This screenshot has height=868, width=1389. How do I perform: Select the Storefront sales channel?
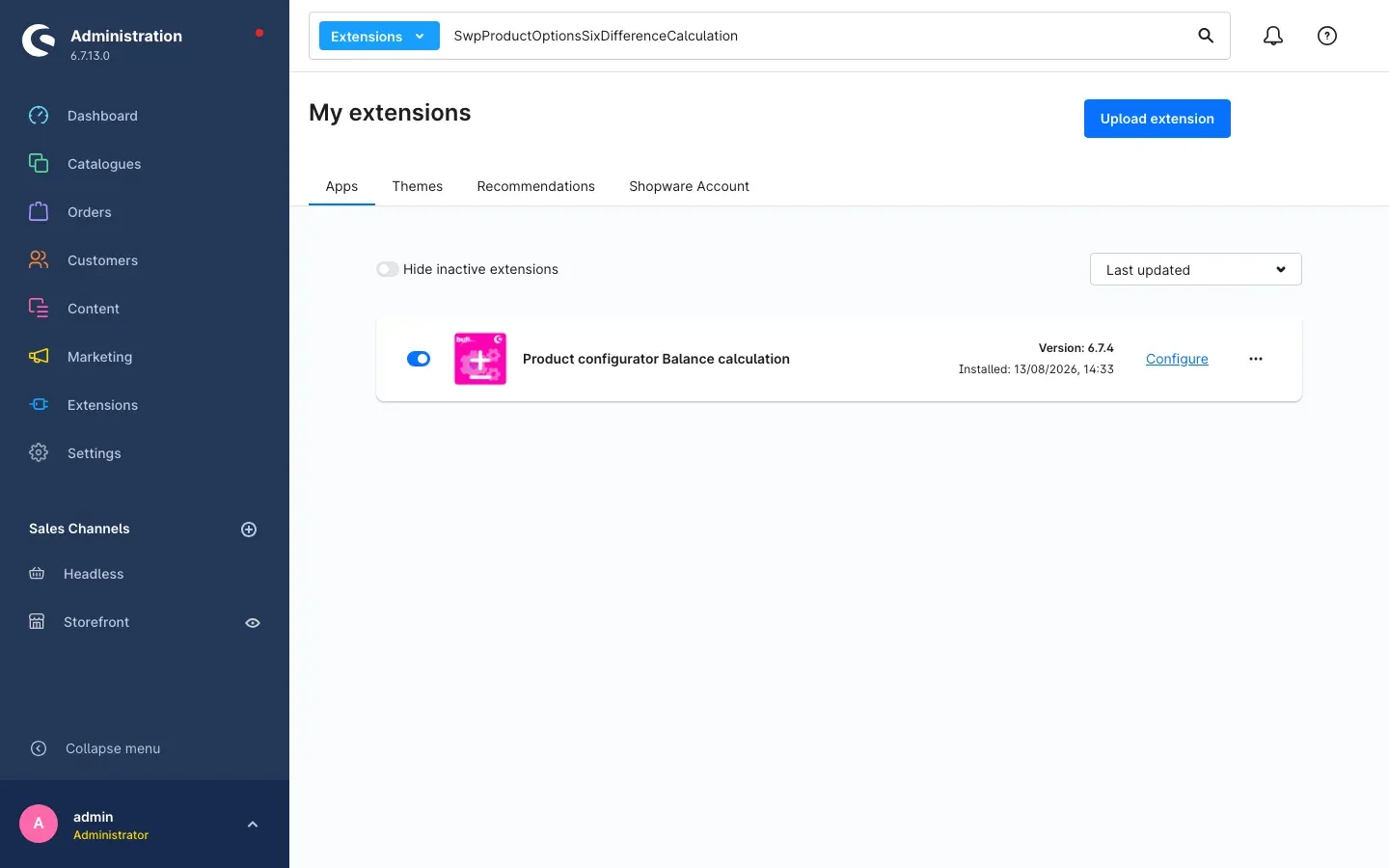[96, 622]
